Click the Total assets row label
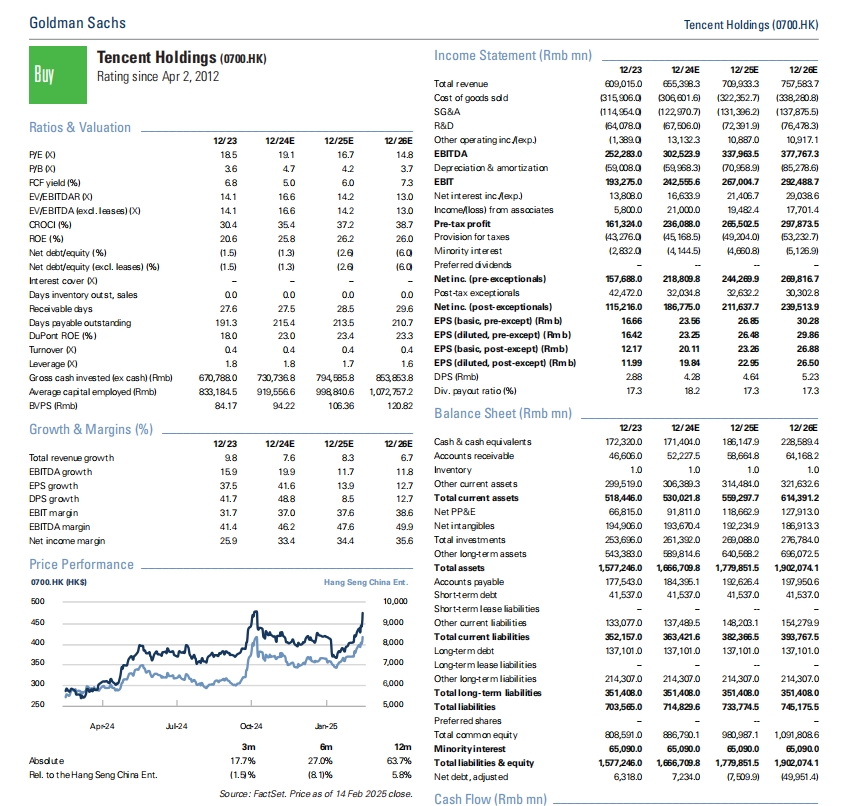The width and height of the screenshot is (845, 806). [459, 568]
